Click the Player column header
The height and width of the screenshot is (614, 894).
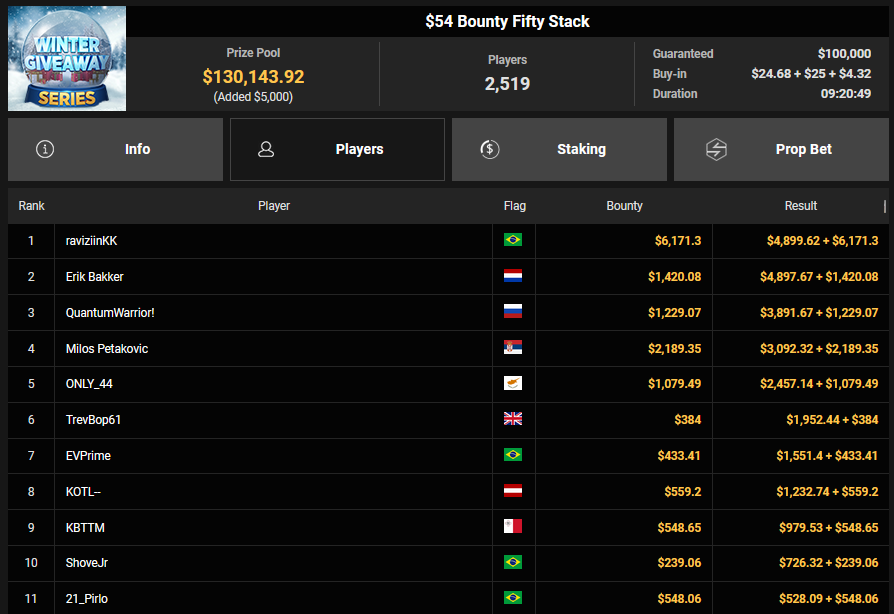[274, 206]
